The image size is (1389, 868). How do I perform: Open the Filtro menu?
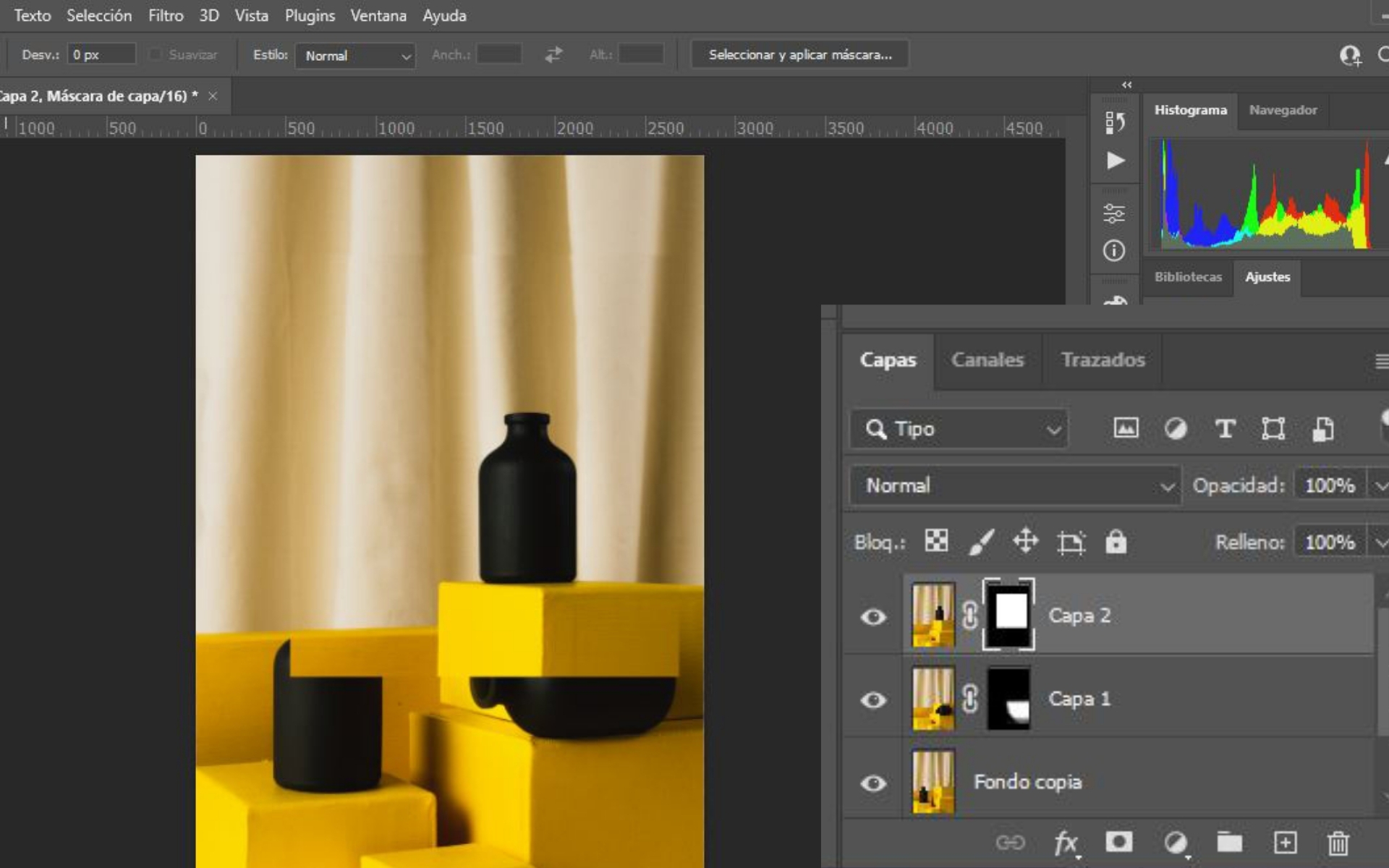[165, 15]
